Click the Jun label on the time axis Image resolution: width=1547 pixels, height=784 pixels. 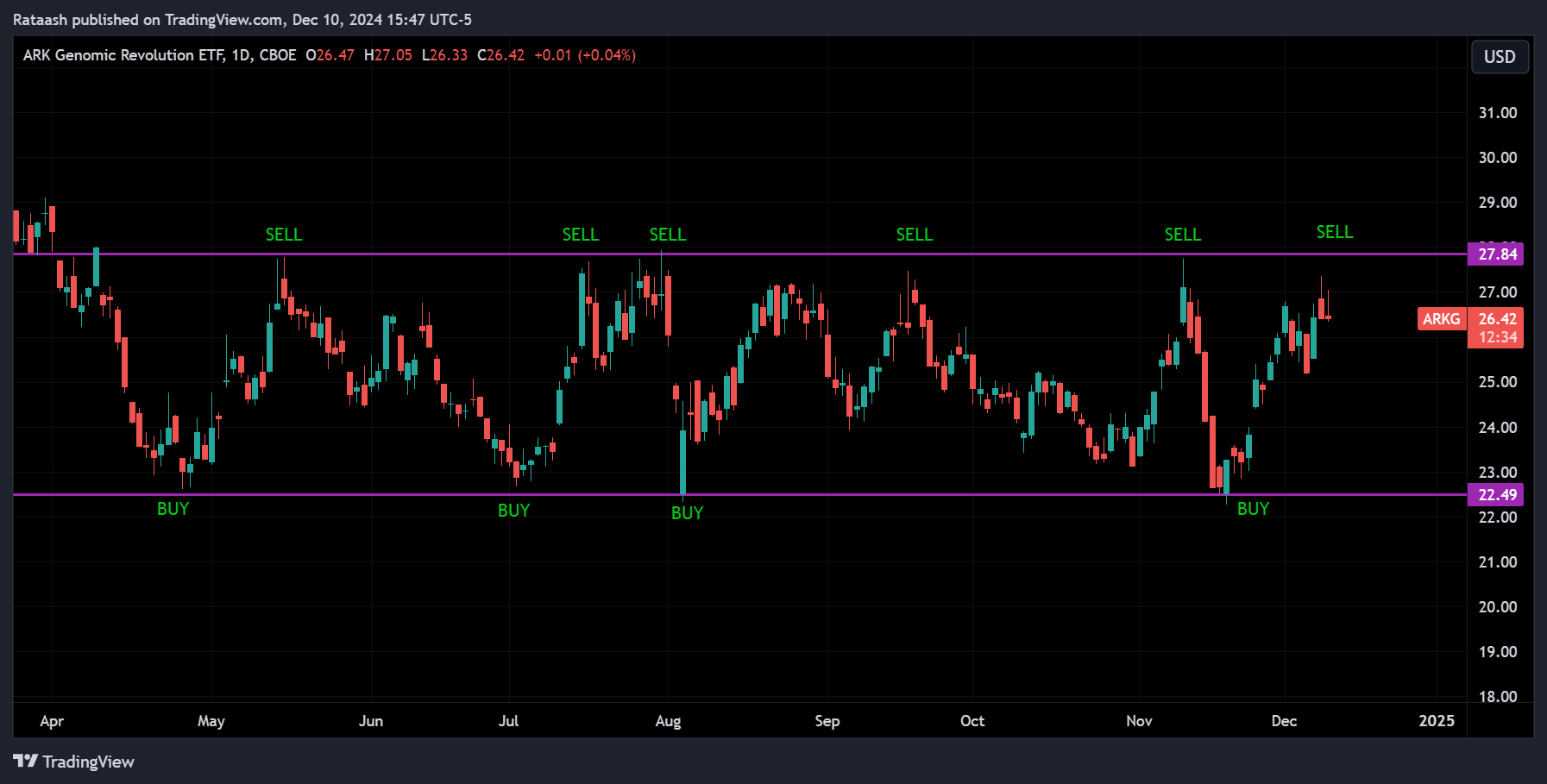pyautogui.click(x=371, y=721)
